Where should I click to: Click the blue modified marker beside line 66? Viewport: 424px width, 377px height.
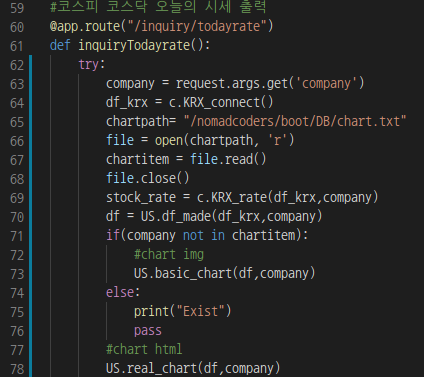[31, 141]
